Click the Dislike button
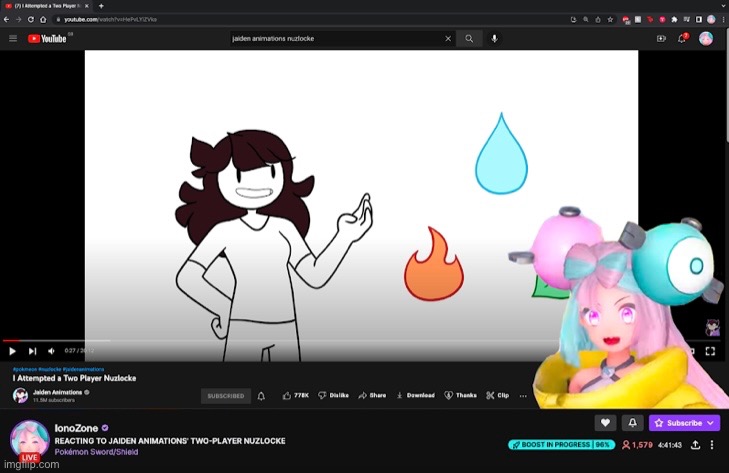 333,395
